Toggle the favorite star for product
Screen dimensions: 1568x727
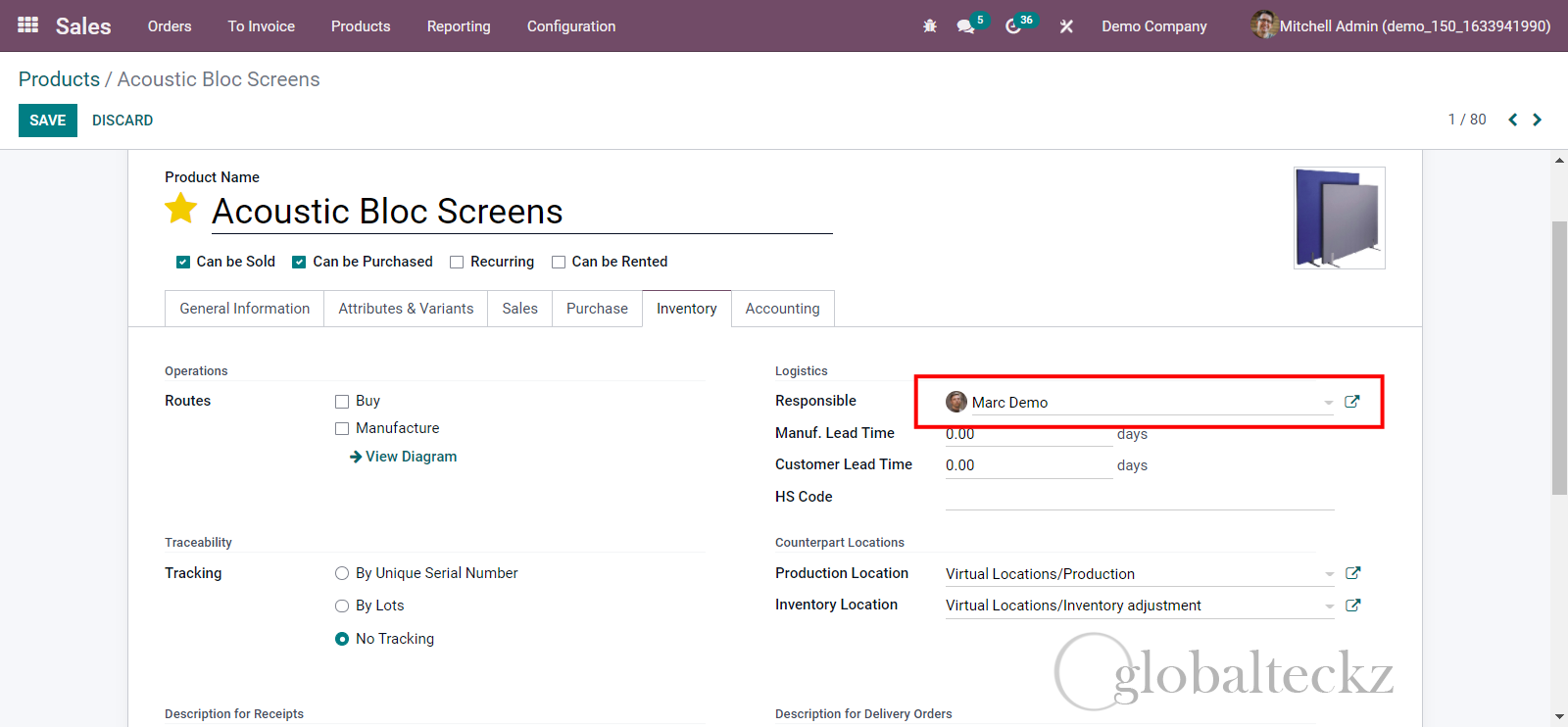click(181, 209)
